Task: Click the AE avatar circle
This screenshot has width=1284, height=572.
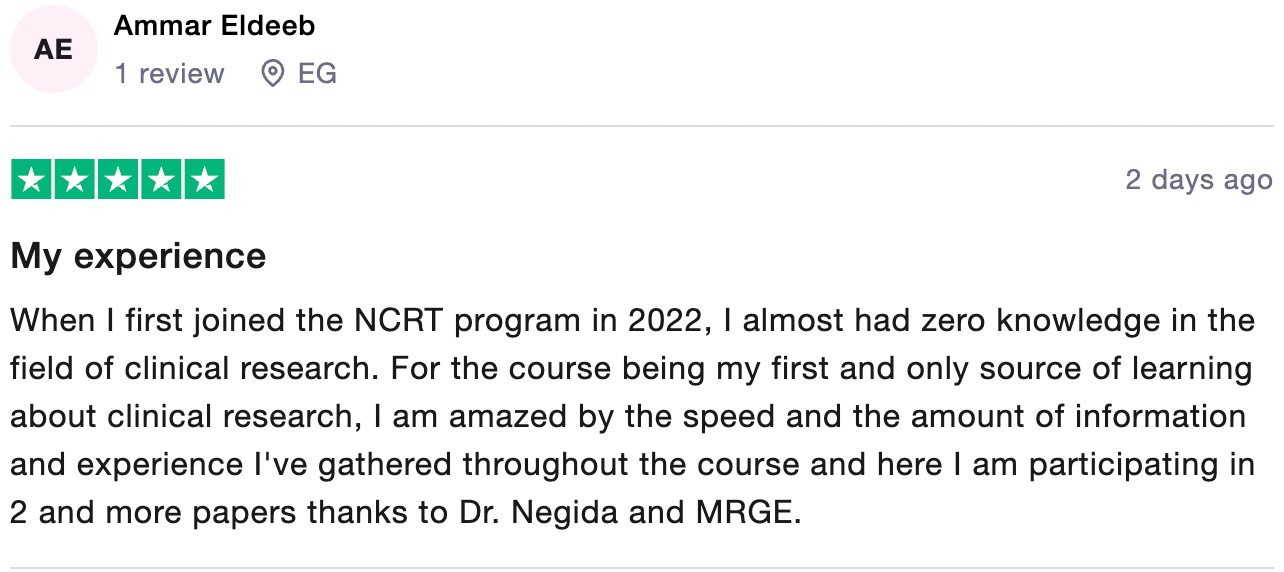Action: point(53,49)
